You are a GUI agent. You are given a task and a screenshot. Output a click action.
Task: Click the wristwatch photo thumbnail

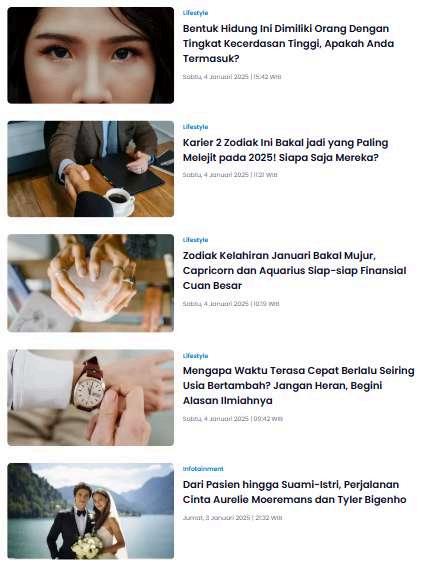coord(90,397)
